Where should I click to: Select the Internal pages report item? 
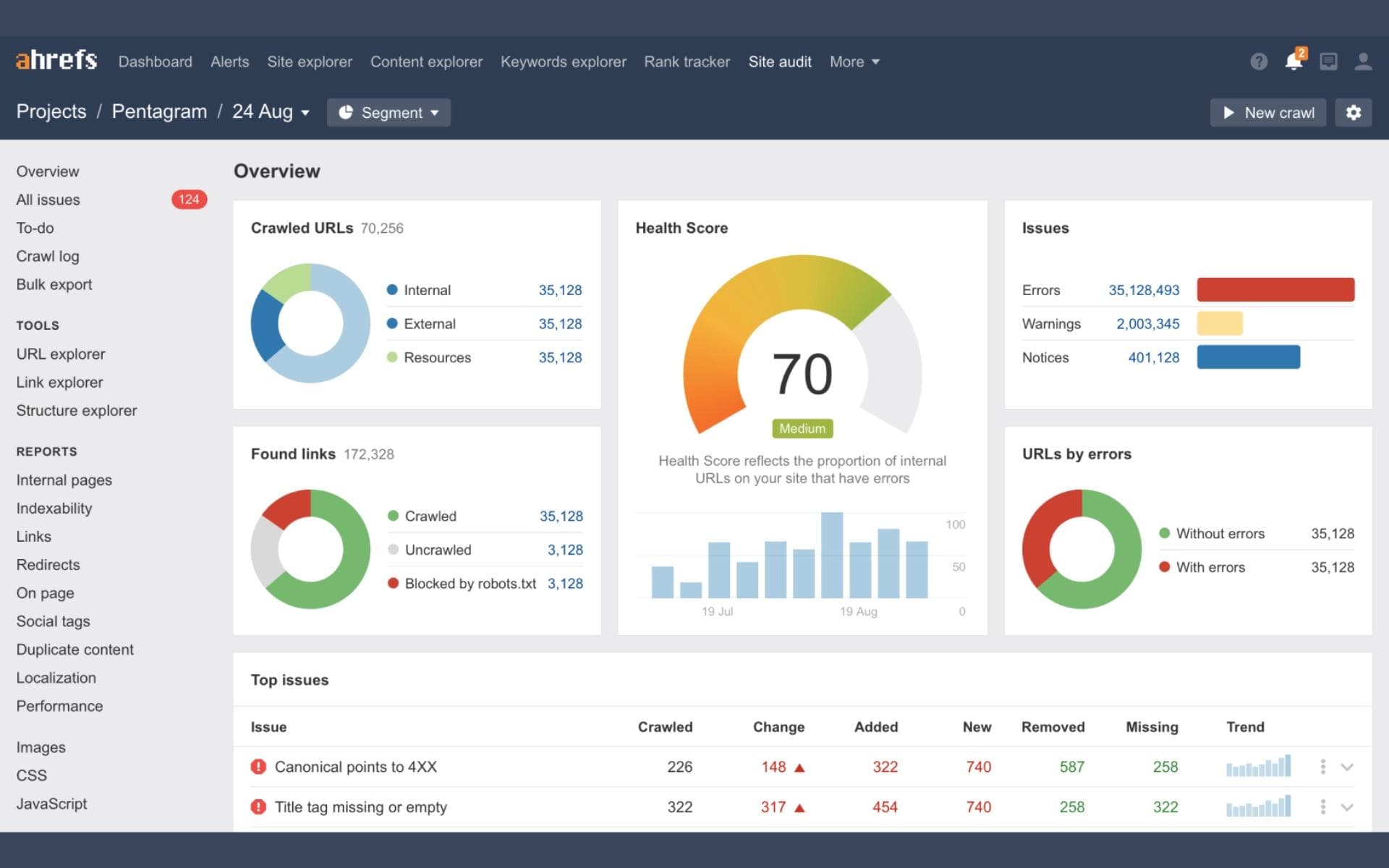62,479
